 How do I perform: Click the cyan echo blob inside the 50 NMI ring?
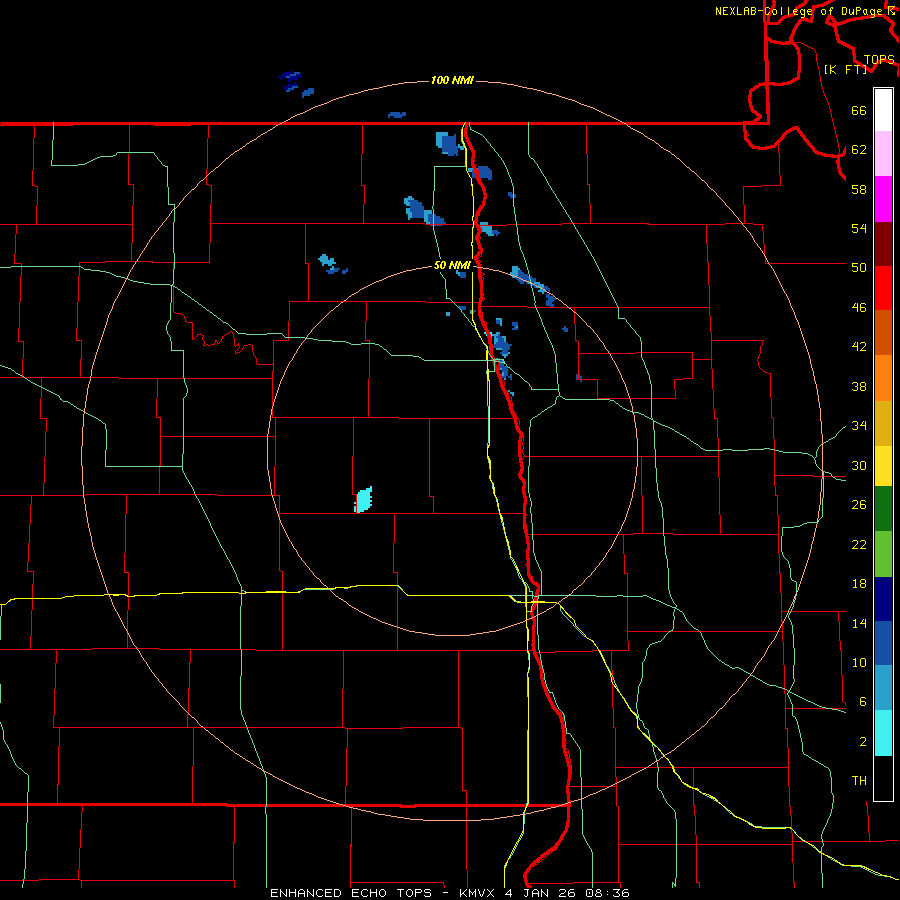point(364,499)
